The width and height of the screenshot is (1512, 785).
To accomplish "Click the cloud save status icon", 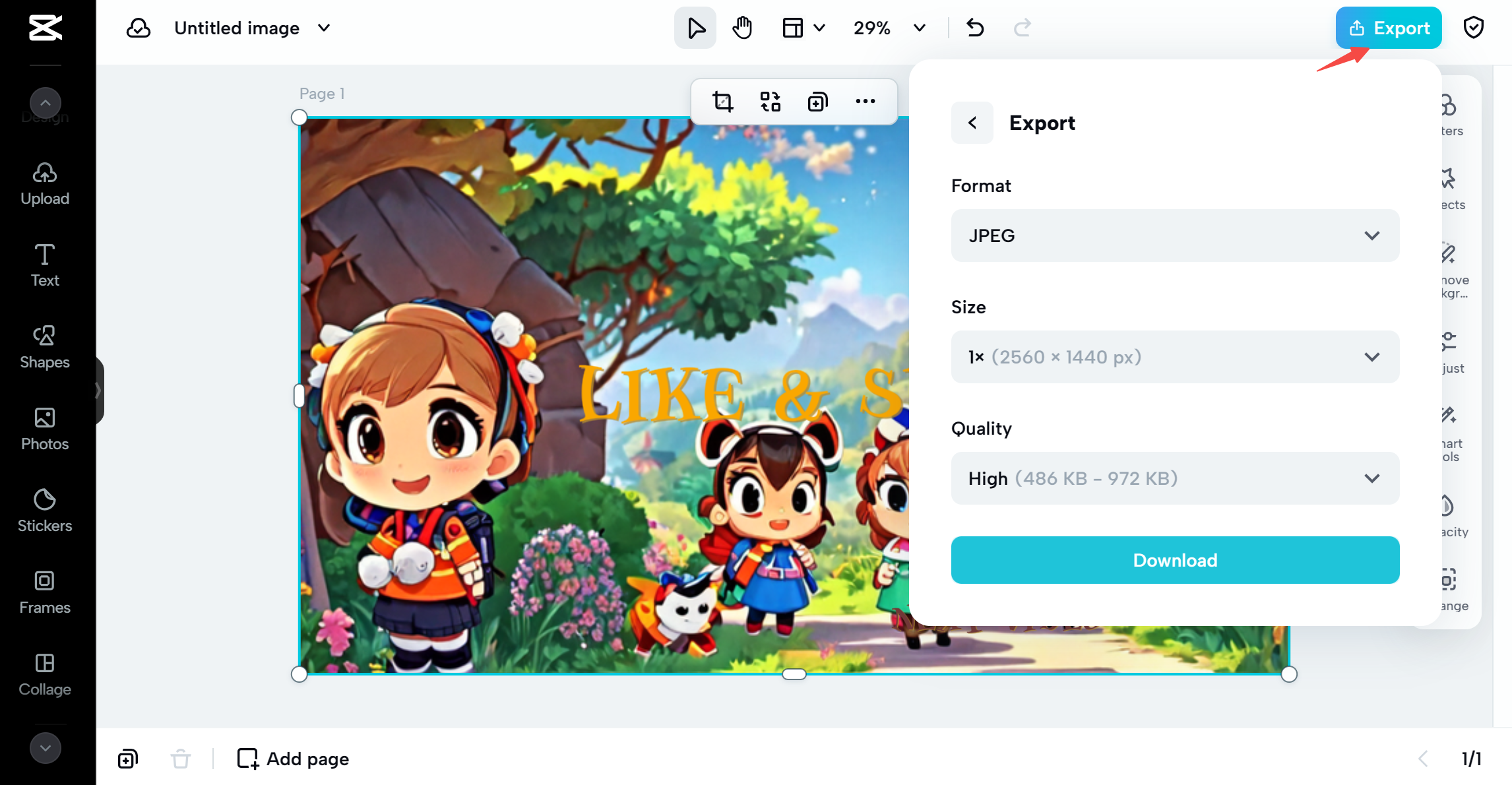I will point(139,28).
